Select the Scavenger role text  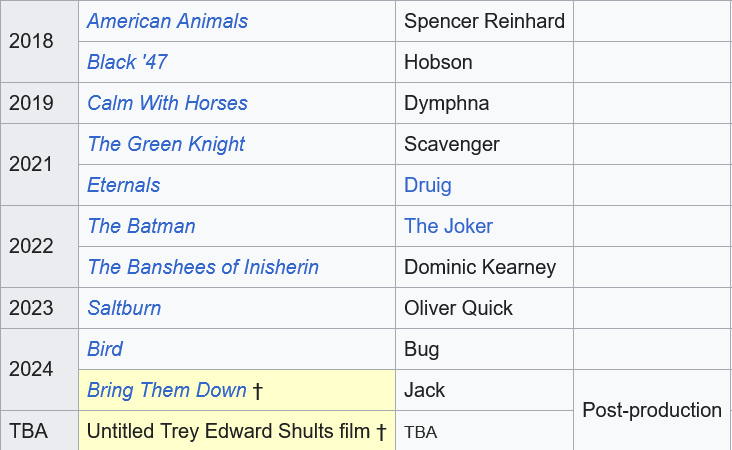tap(451, 144)
